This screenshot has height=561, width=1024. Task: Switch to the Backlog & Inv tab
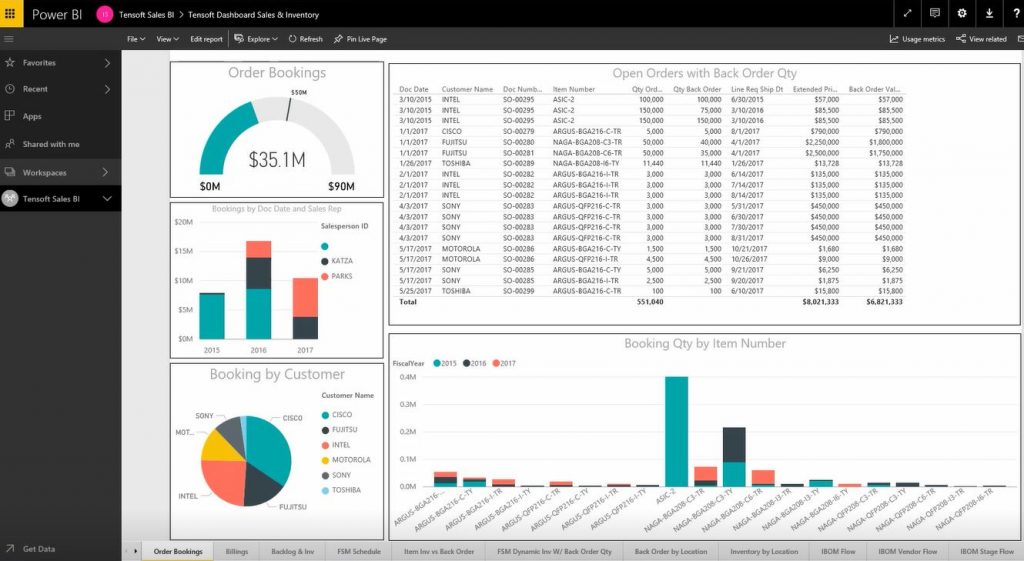click(x=292, y=551)
